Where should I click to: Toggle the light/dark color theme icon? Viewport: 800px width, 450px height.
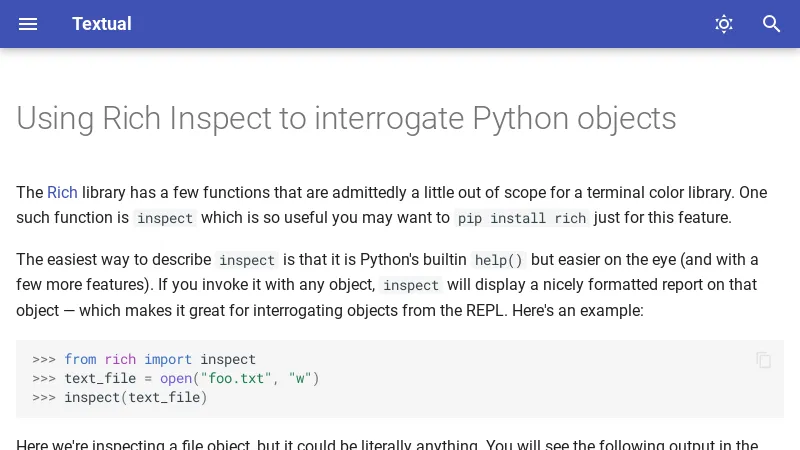coord(724,24)
